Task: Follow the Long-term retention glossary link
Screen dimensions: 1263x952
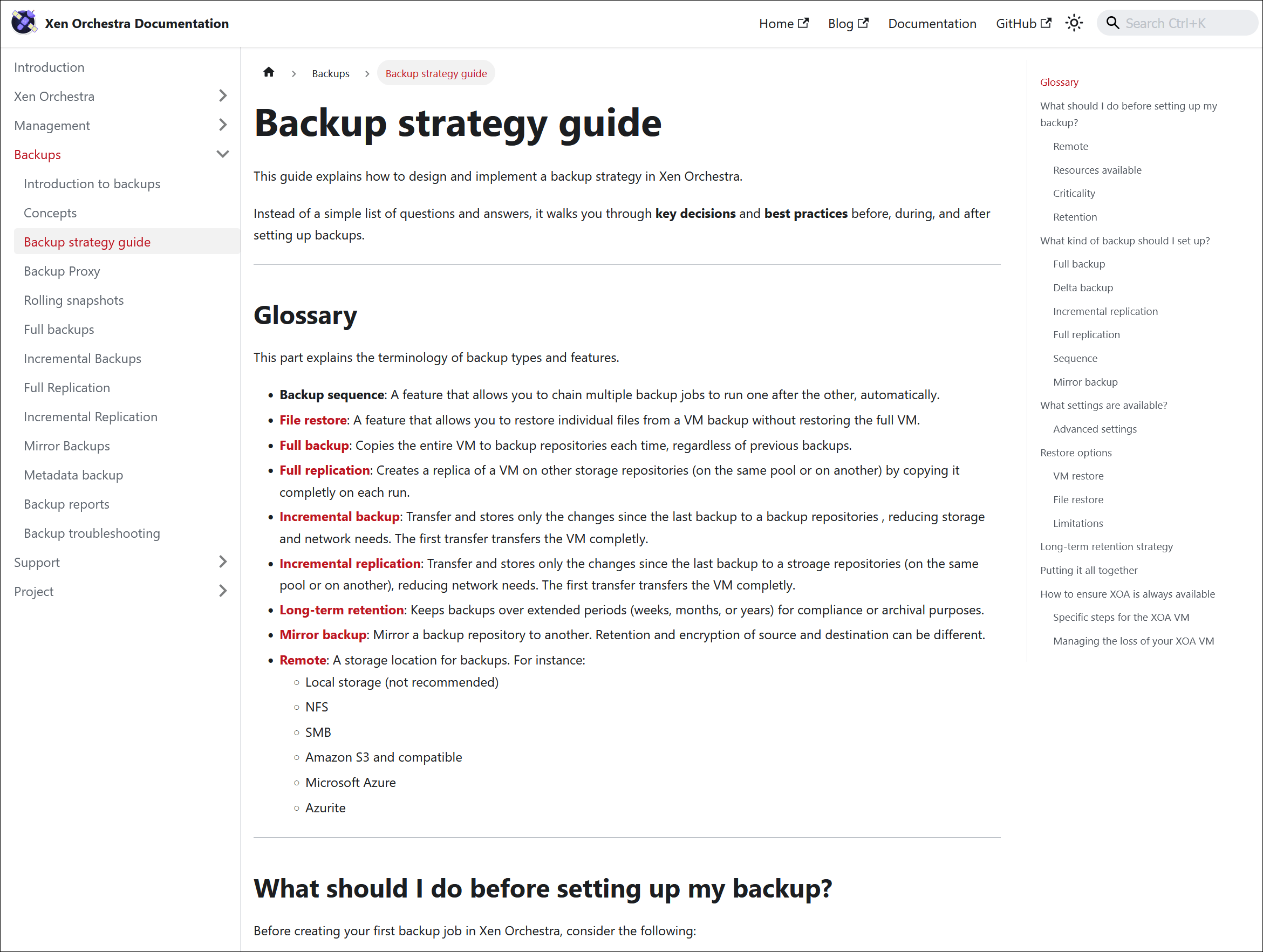Action: tap(342, 609)
